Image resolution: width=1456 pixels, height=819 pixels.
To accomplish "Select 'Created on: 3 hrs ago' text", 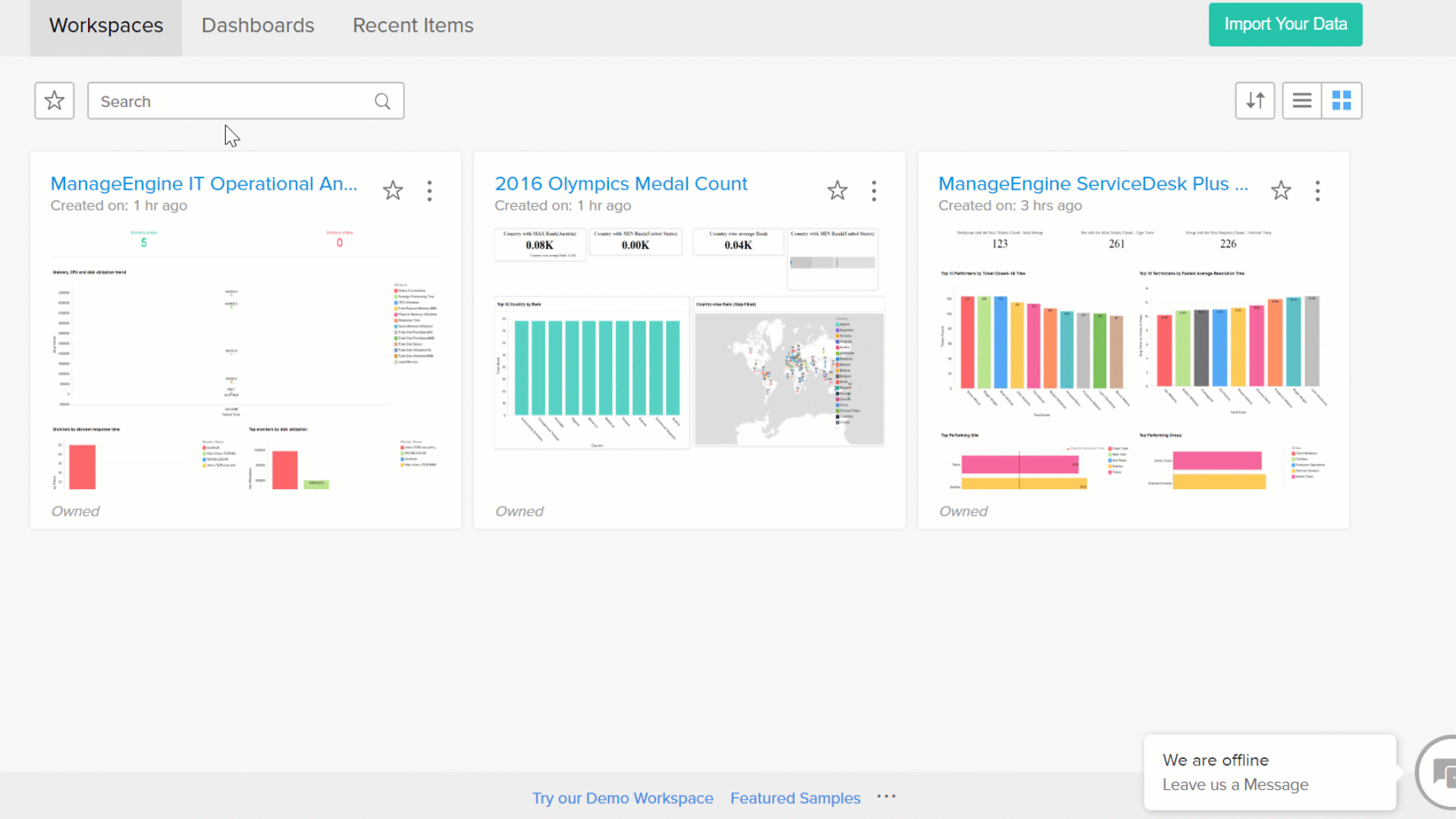I will point(1010,206).
